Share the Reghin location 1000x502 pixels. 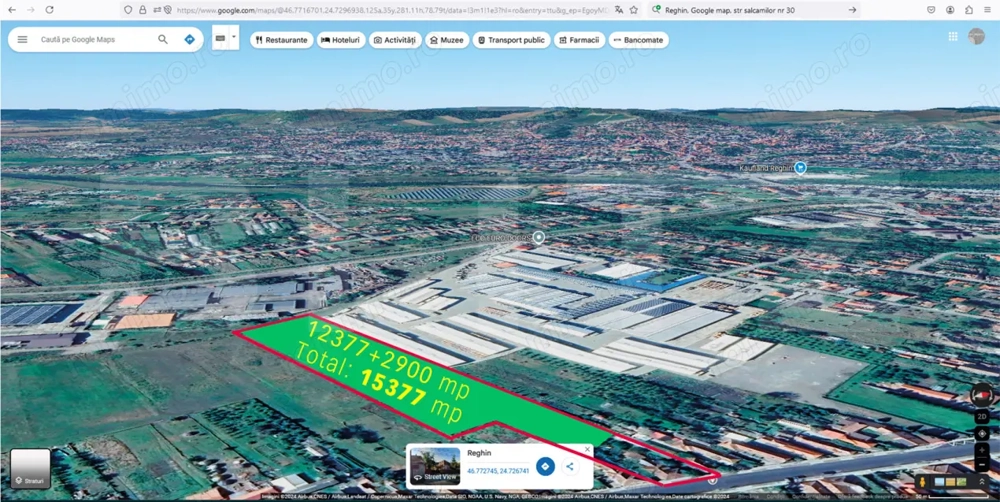[570, 466]
